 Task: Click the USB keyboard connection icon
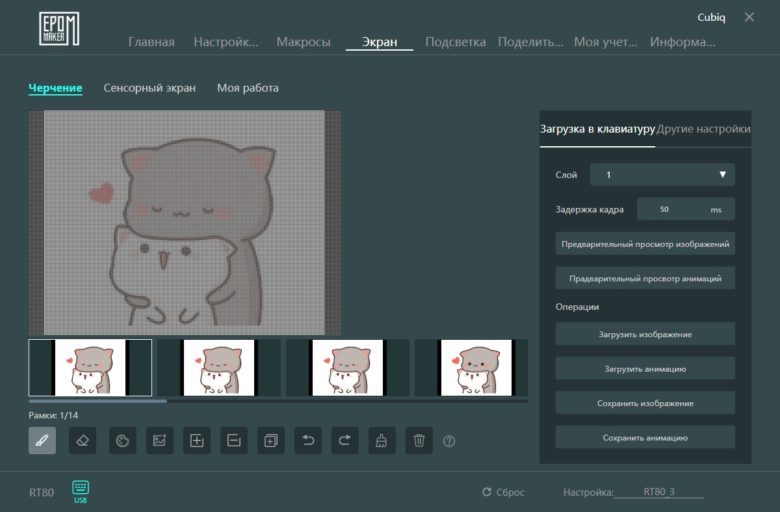80,492
